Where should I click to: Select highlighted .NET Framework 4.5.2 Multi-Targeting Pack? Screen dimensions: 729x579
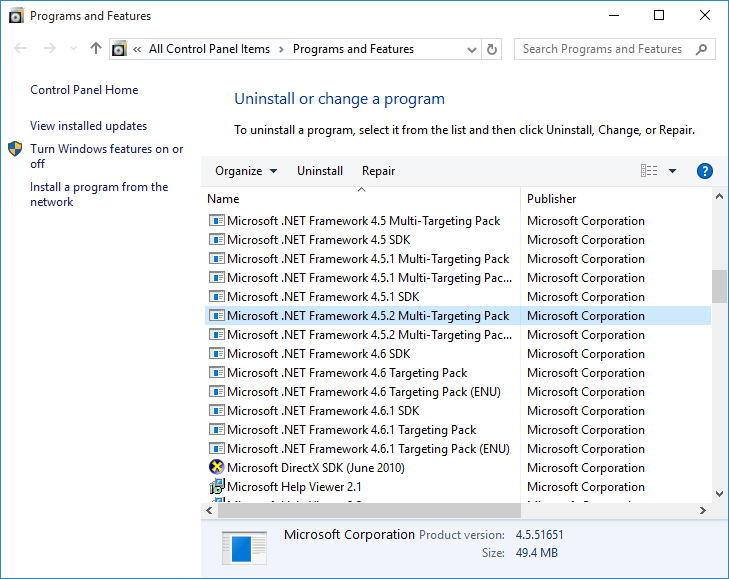coord(457,316)
